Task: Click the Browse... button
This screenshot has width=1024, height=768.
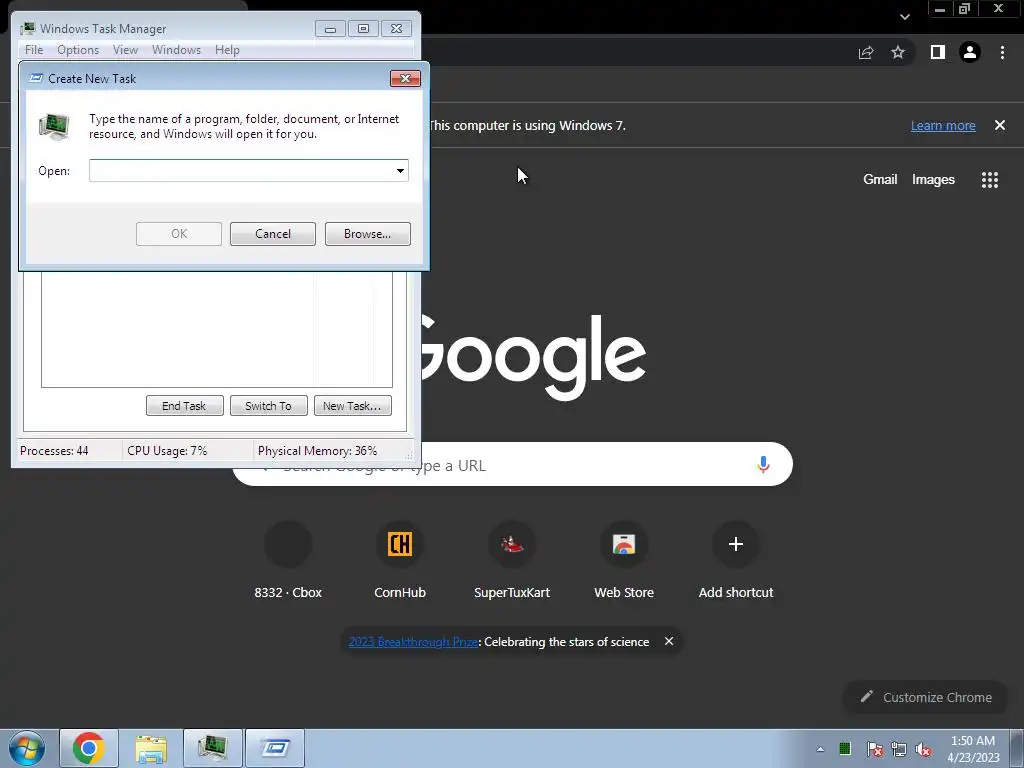Action: 368,234
